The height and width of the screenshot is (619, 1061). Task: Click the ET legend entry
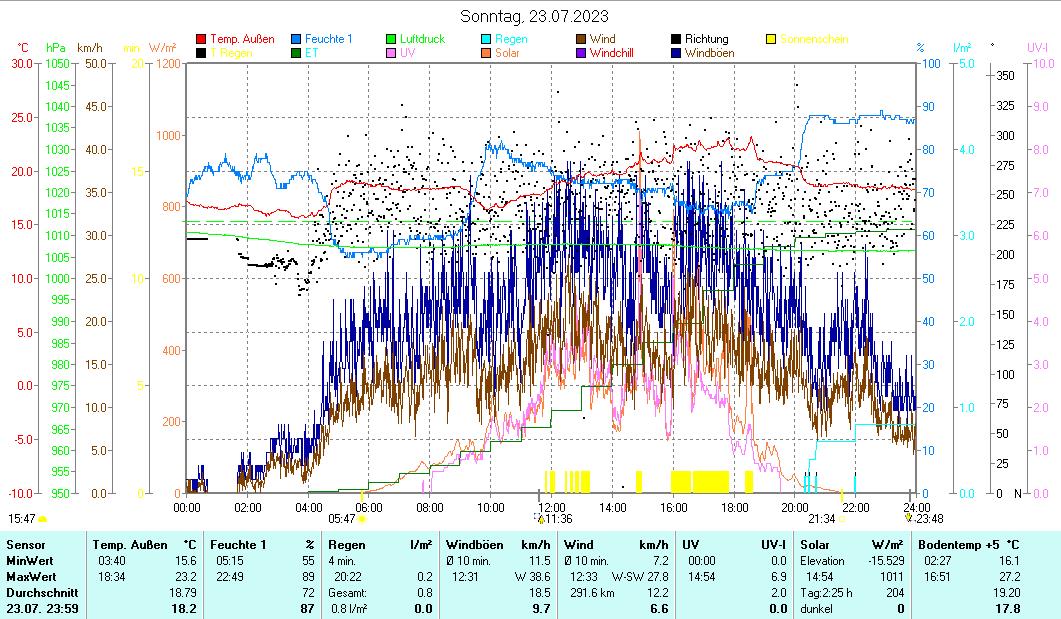312,53
